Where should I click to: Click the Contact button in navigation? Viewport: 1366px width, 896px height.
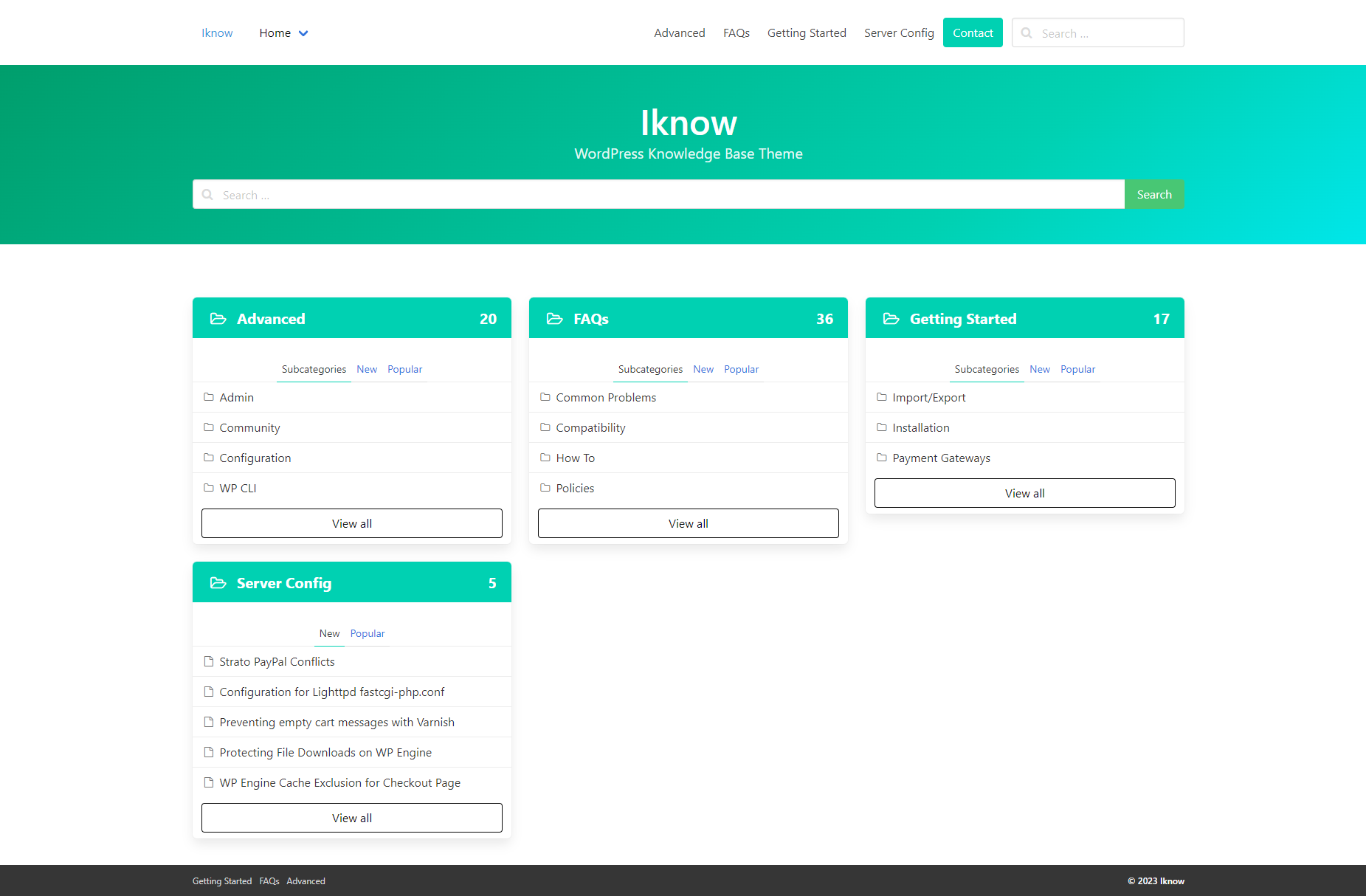click(972, 32)
